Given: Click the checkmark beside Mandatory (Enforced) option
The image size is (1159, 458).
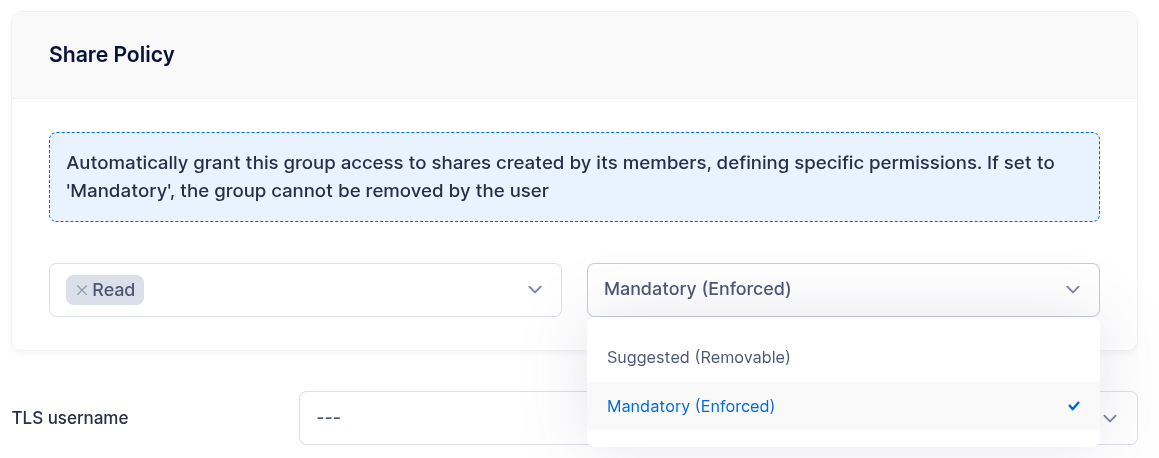Looking at the screenshot, I should 1074,406.
